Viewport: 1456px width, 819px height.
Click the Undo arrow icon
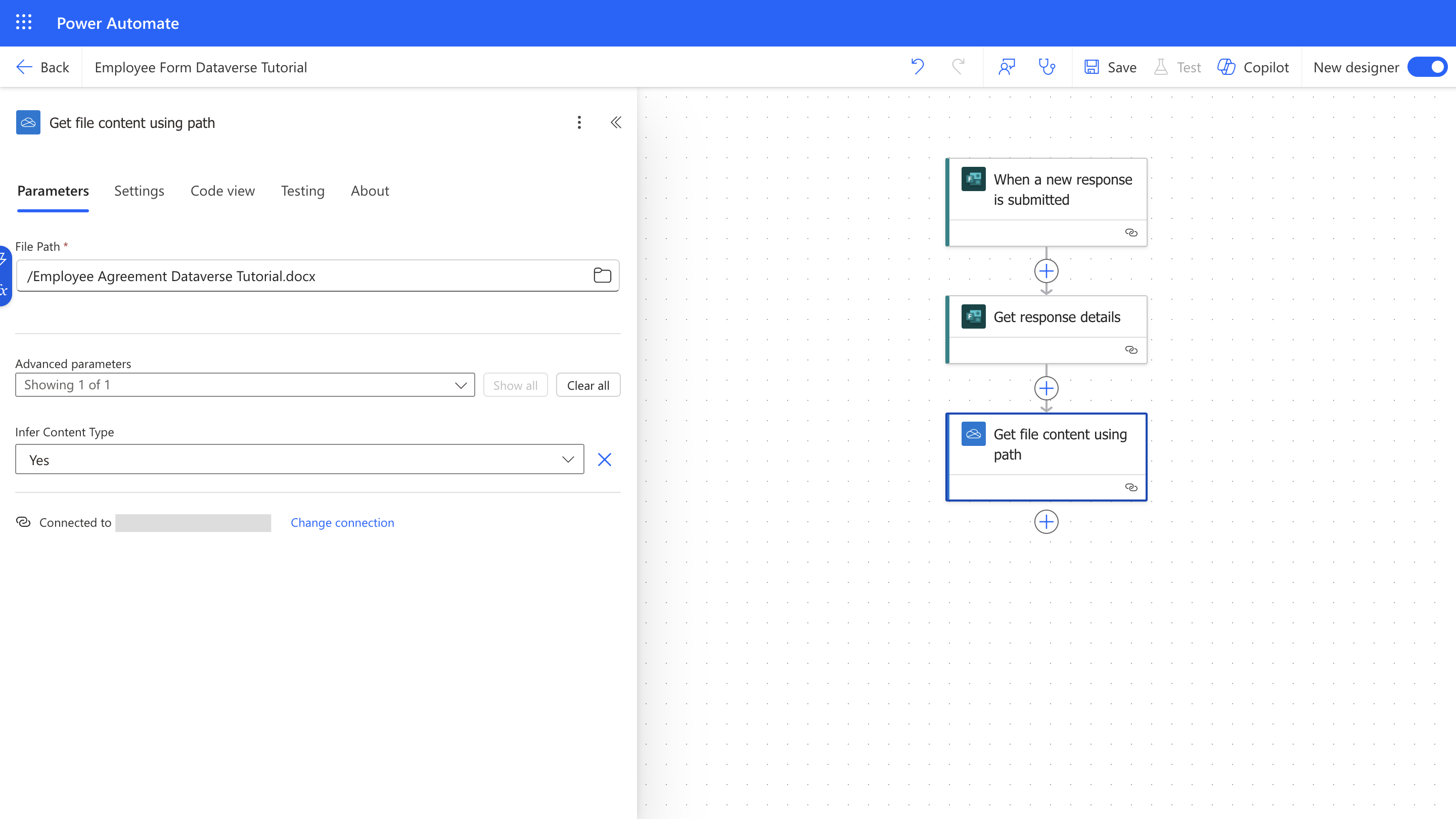click(918, 67)
